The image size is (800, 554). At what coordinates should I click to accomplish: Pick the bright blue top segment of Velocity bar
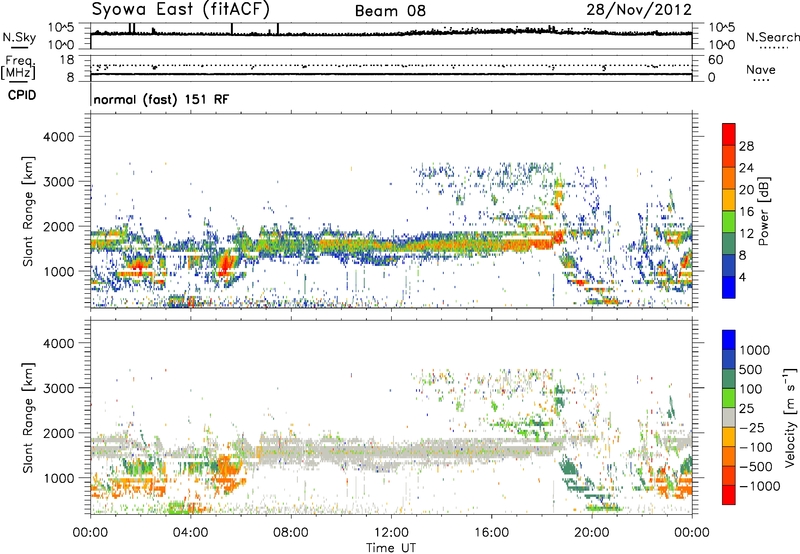click(729, 340)
